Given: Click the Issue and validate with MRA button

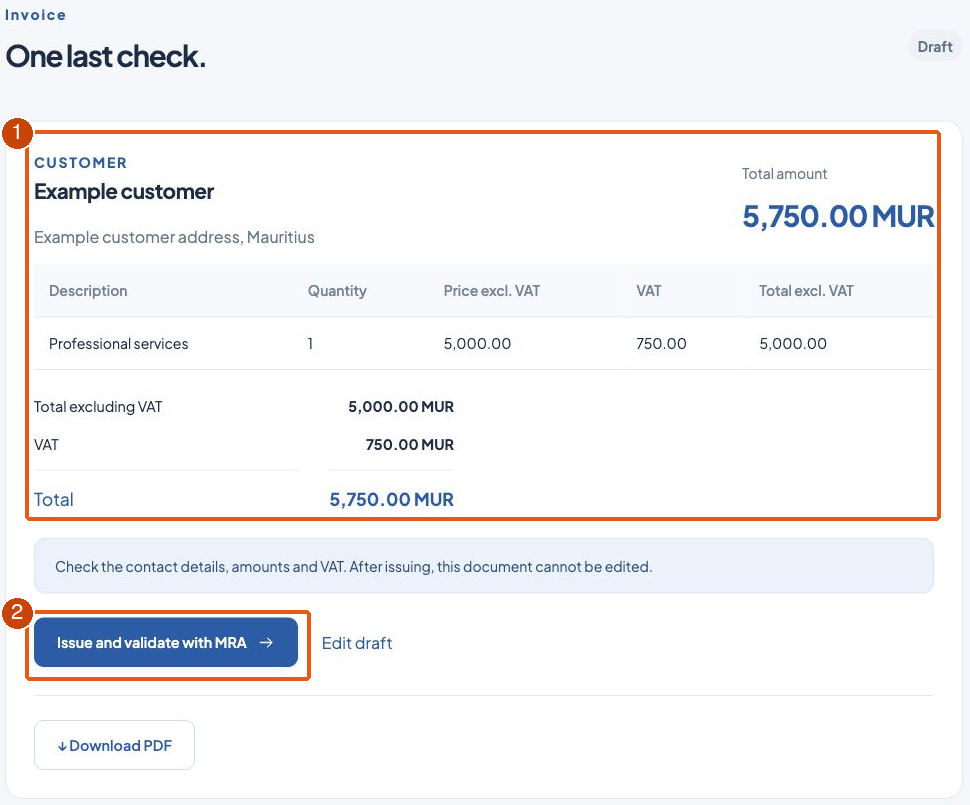Looking at the screenshot, I should [166, 642].
